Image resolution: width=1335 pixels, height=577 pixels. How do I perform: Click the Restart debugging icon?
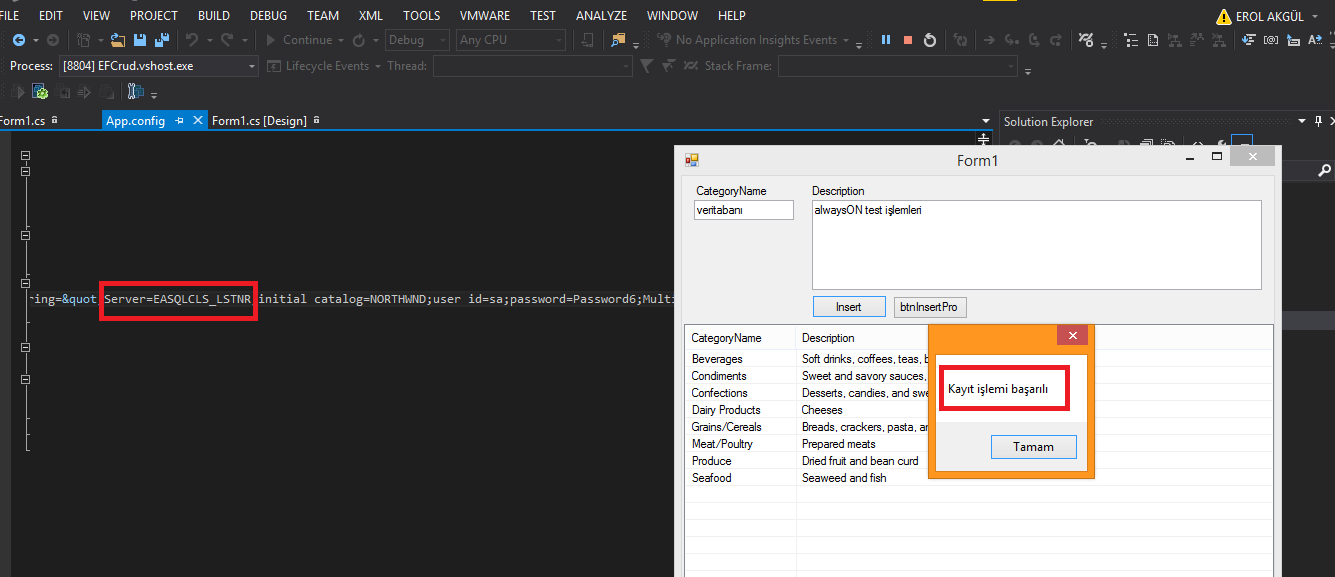[x=930, y=40]
